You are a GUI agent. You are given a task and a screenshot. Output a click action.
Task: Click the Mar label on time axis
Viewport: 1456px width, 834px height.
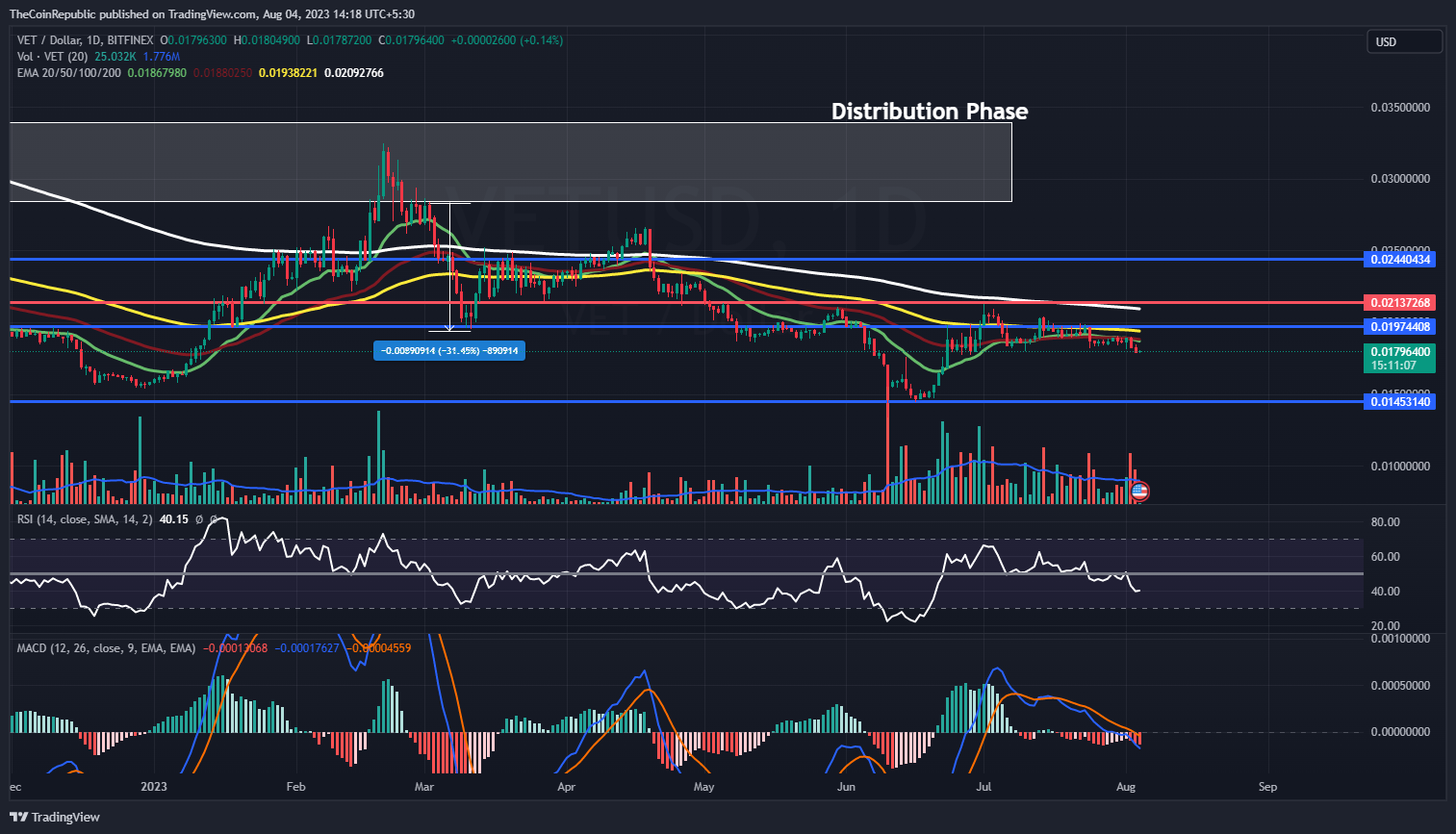coord(424,787)
